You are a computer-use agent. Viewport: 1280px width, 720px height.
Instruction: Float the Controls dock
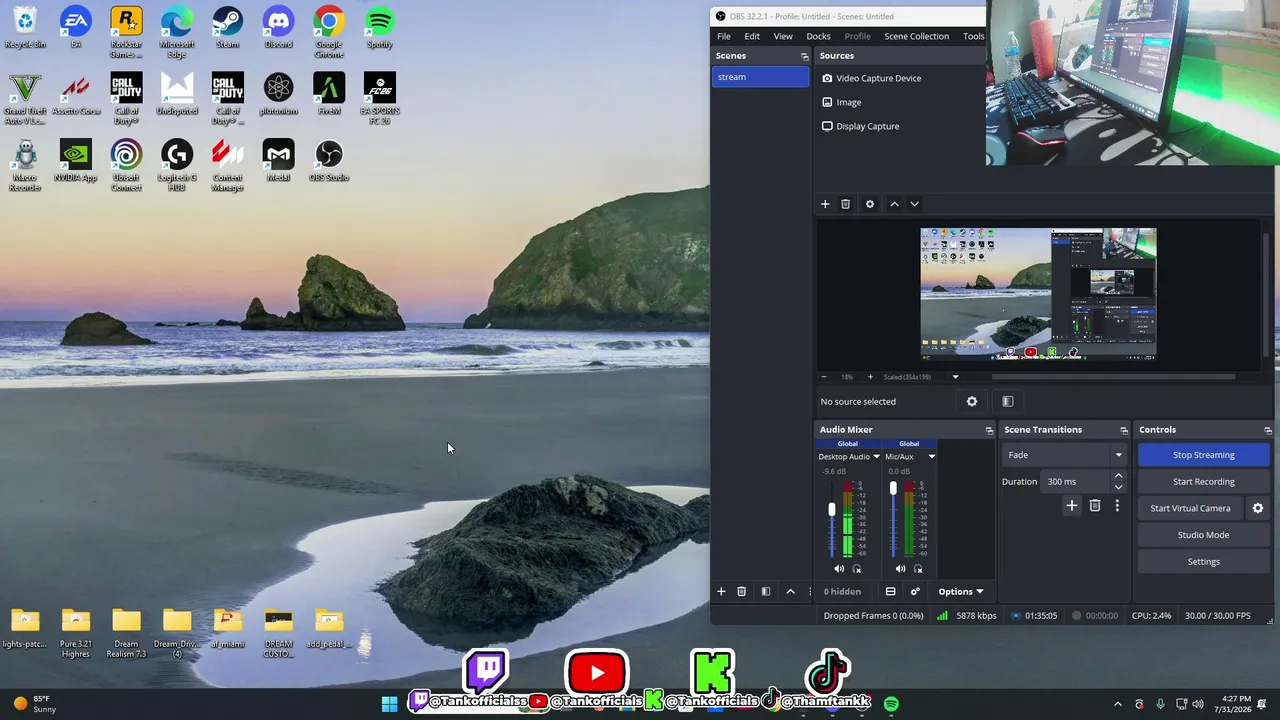(1267, 430)
